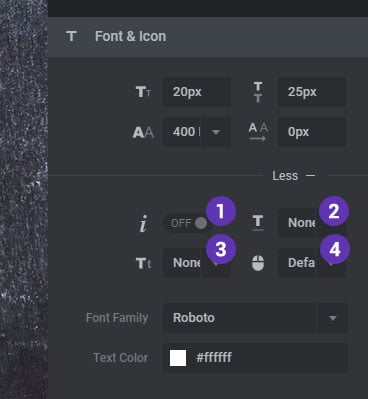Click the text transform Tt icon
The width and height of the screenshot is (368, 399).
pyautogui.click(x=143, y=263)
